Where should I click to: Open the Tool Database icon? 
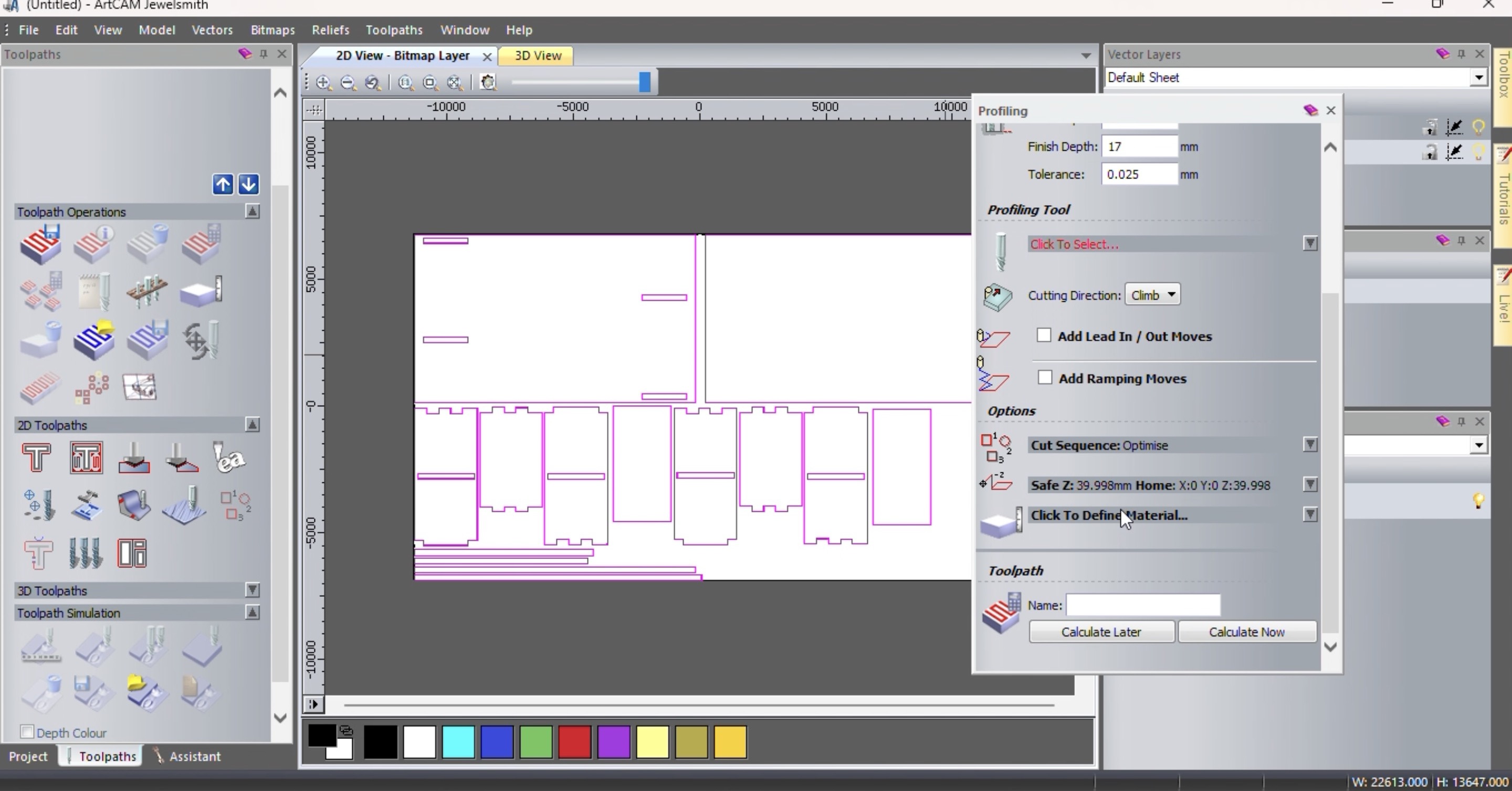[147, 291]
